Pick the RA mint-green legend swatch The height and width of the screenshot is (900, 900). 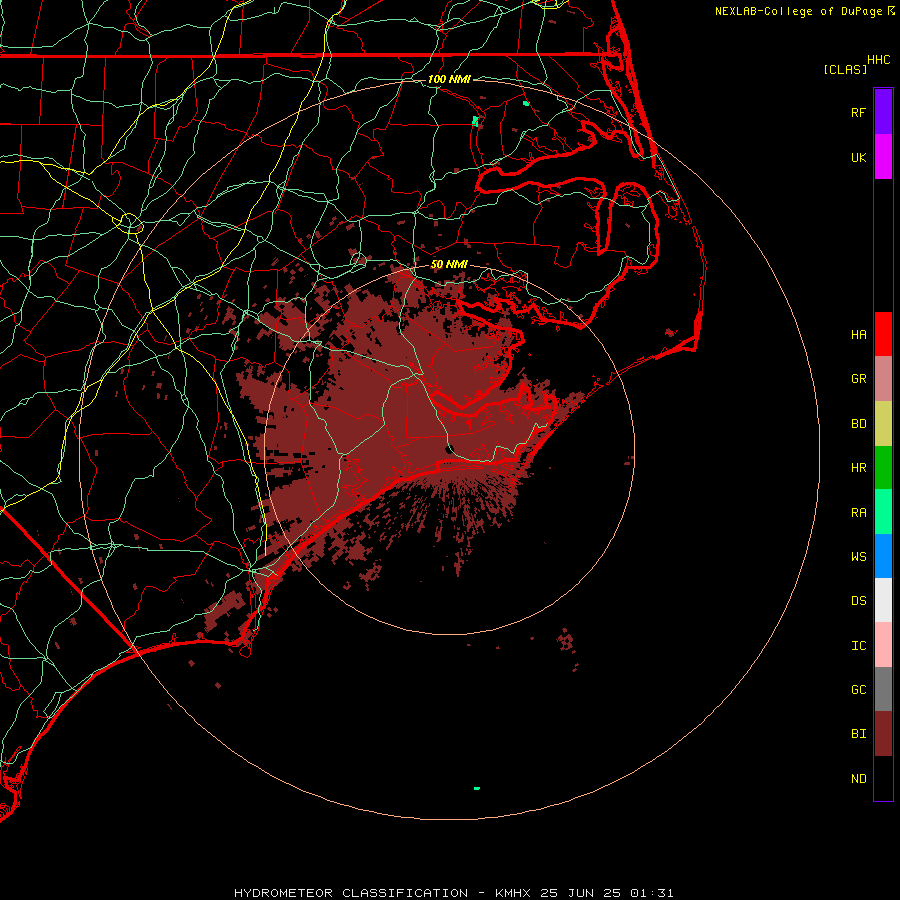(x=883, y=512)
